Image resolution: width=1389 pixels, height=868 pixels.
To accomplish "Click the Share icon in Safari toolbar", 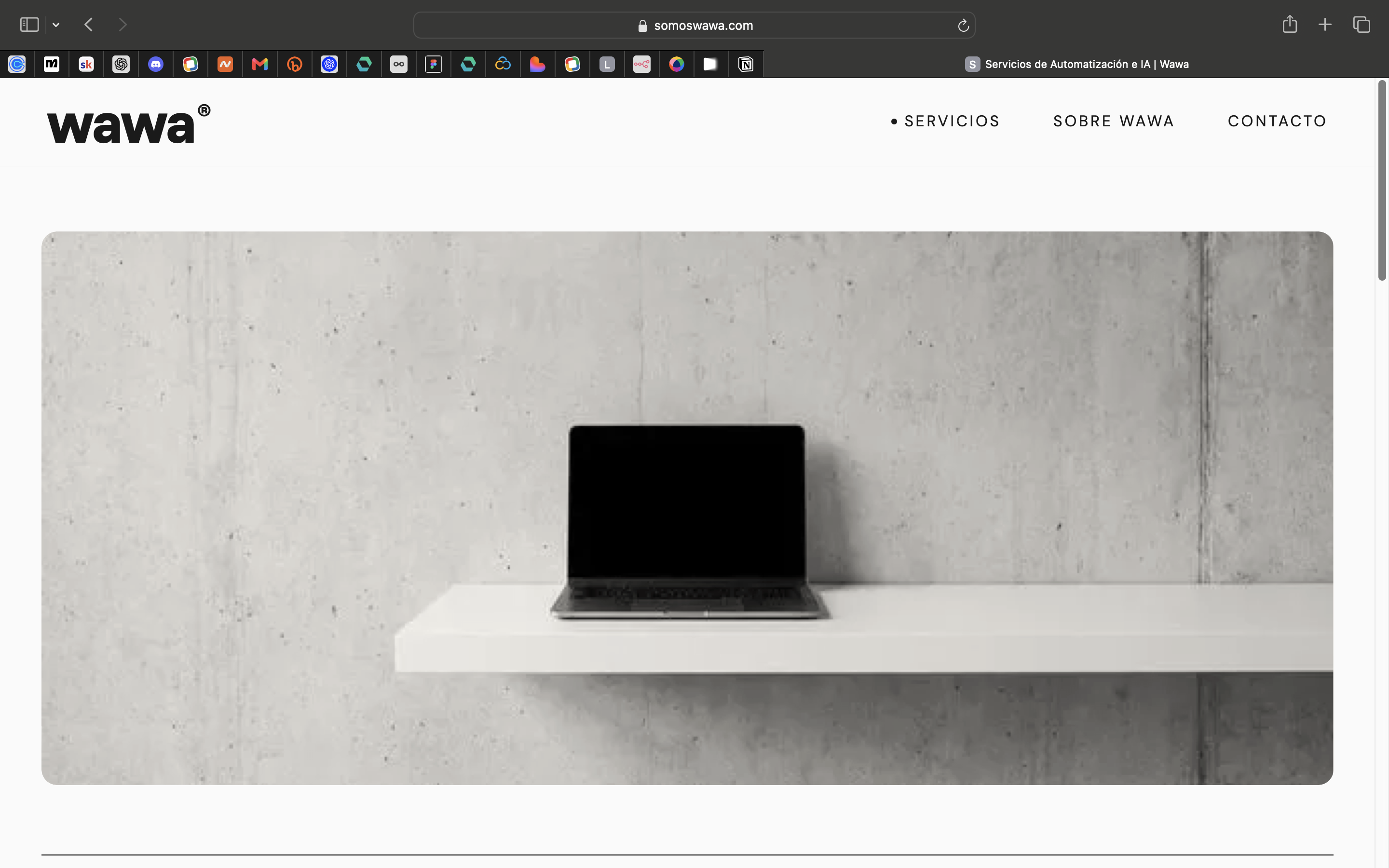I will (1290, 24).
